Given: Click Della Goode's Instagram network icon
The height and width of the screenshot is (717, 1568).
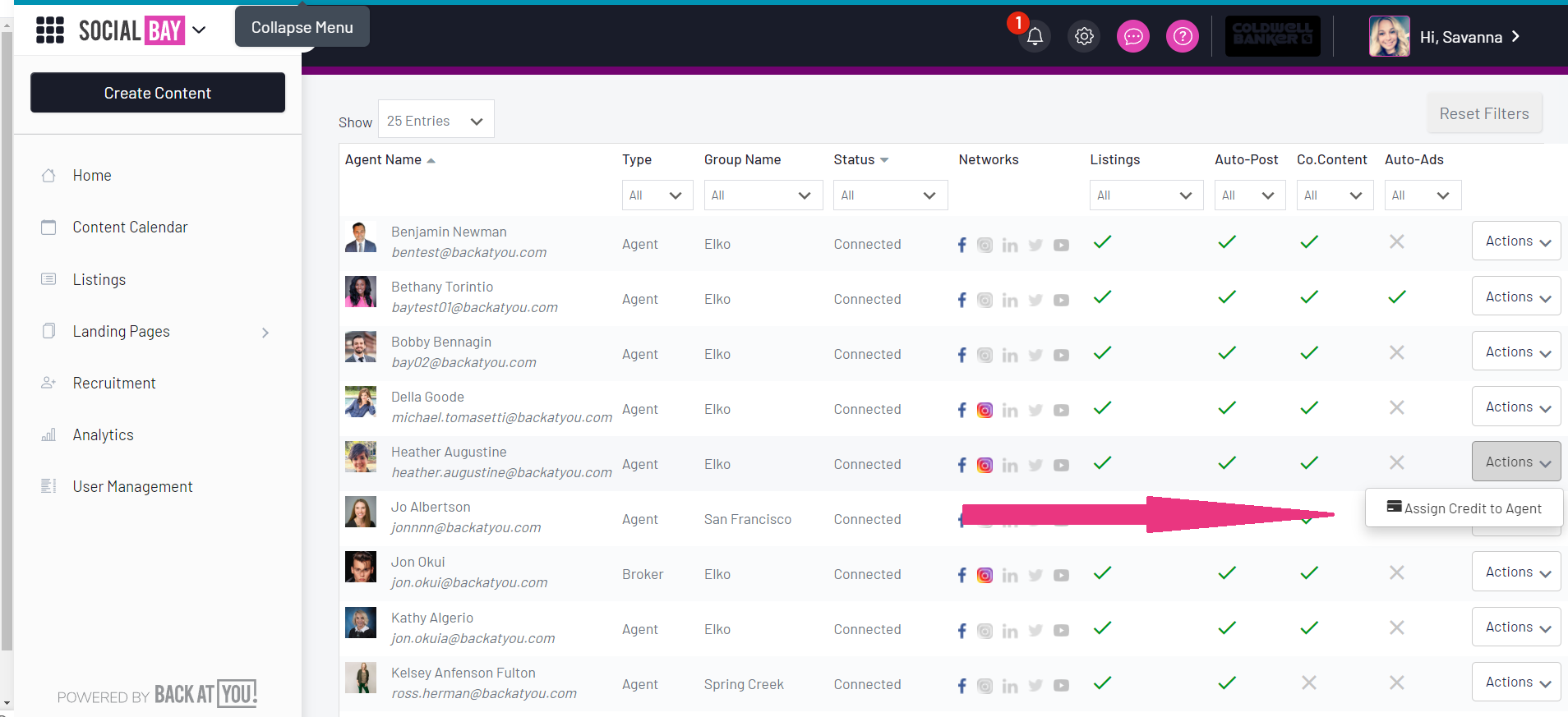Looking at the screenshot, I should pos(985,410).
